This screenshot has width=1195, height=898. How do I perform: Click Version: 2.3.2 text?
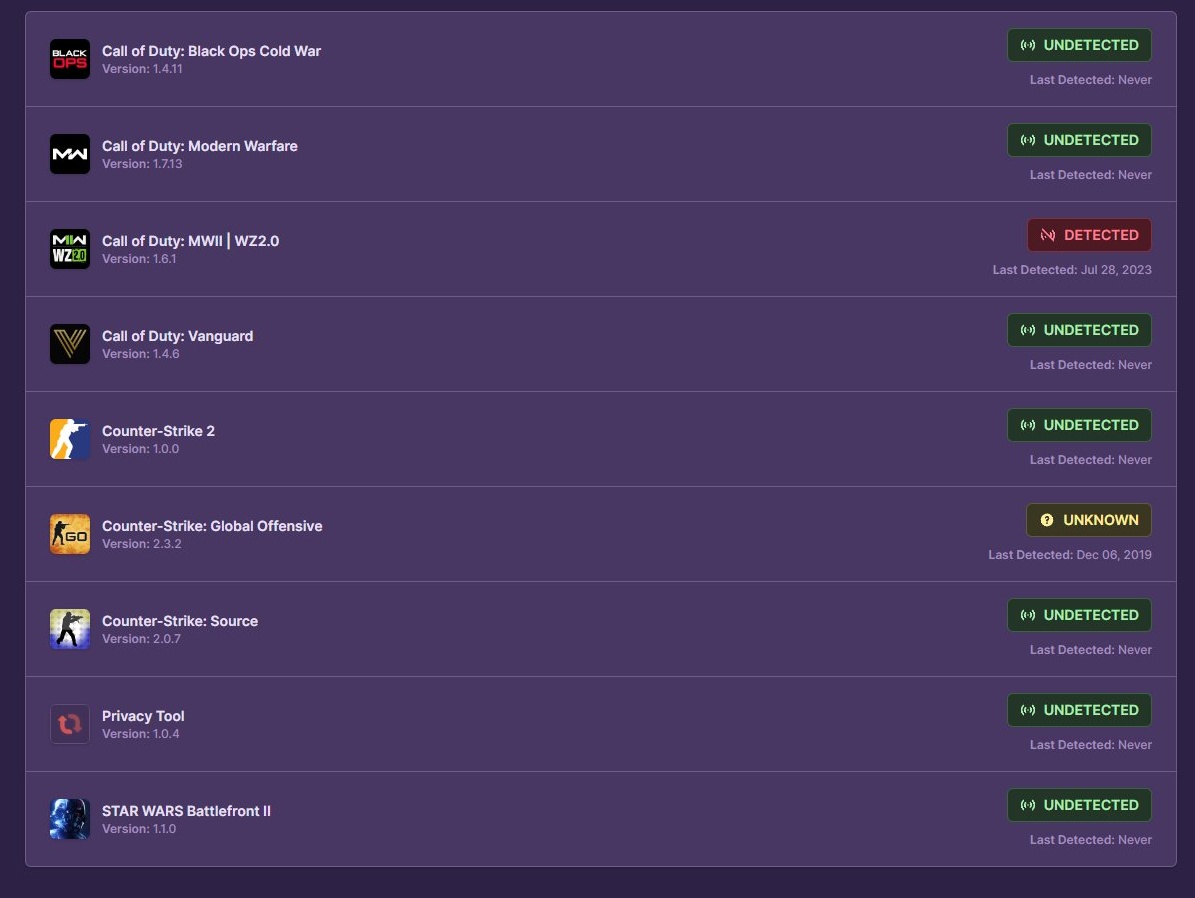click(142, 544)
